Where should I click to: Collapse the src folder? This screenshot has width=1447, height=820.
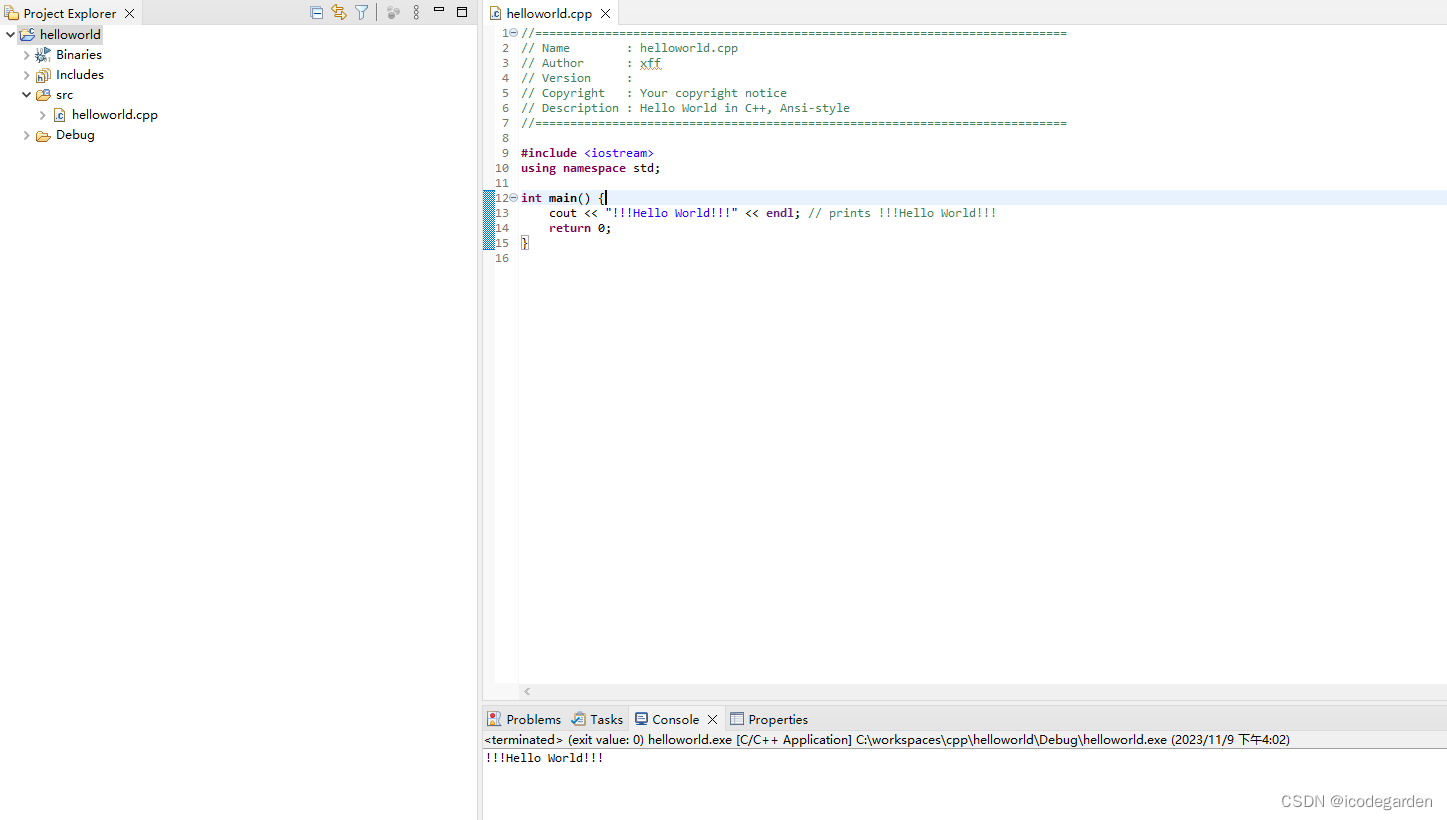click(27, 95)
